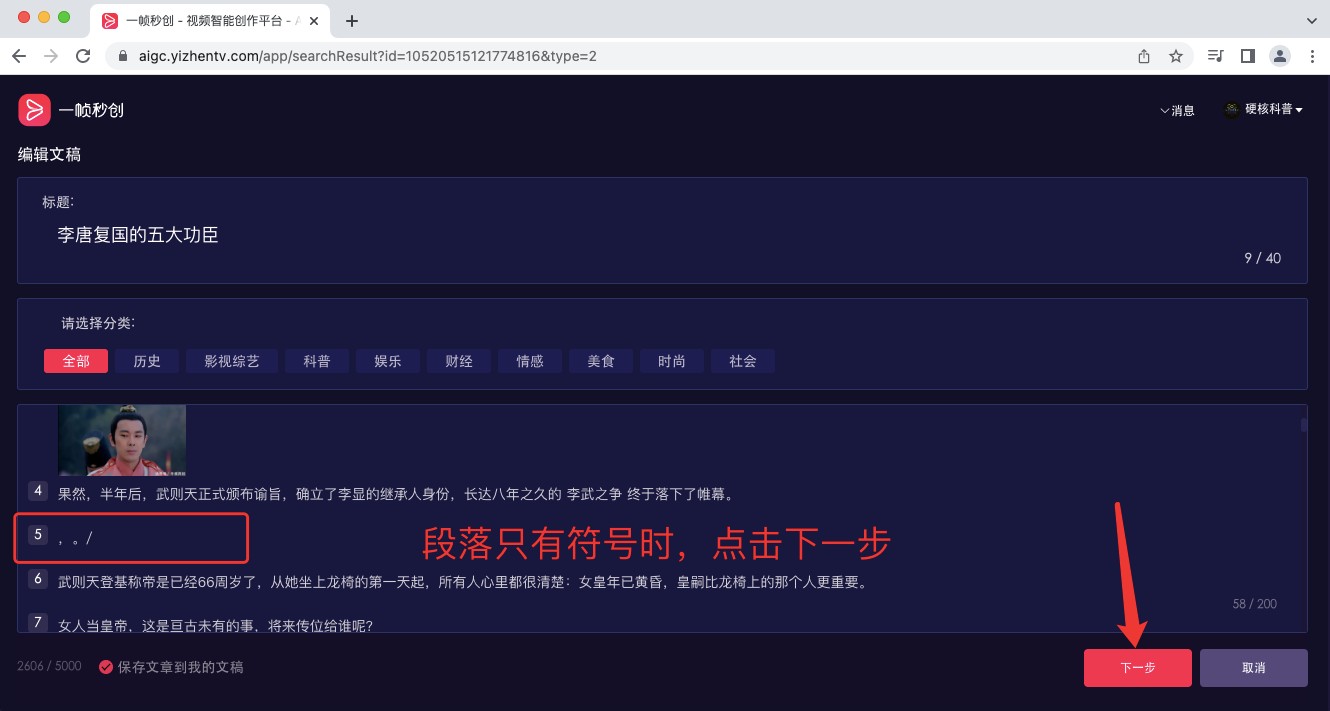The image size is (1330, 711).
Task: Click the emperor image thumbnail
Action: [x=122, y=440]
